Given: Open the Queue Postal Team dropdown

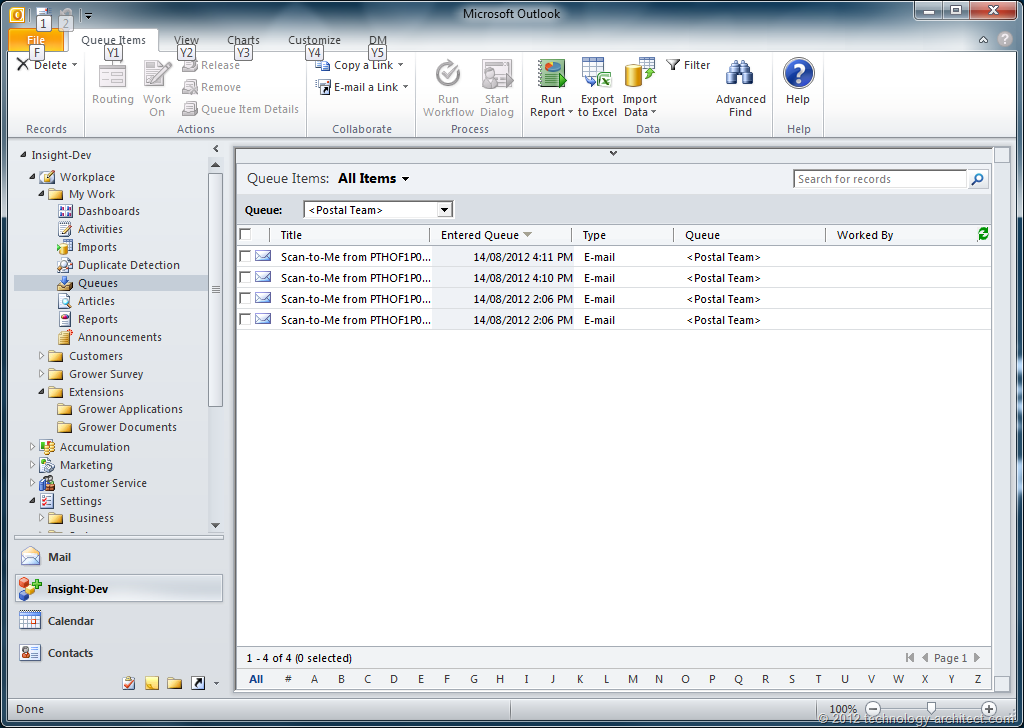Looking at the screenshot, I should [x=444, y=210].
